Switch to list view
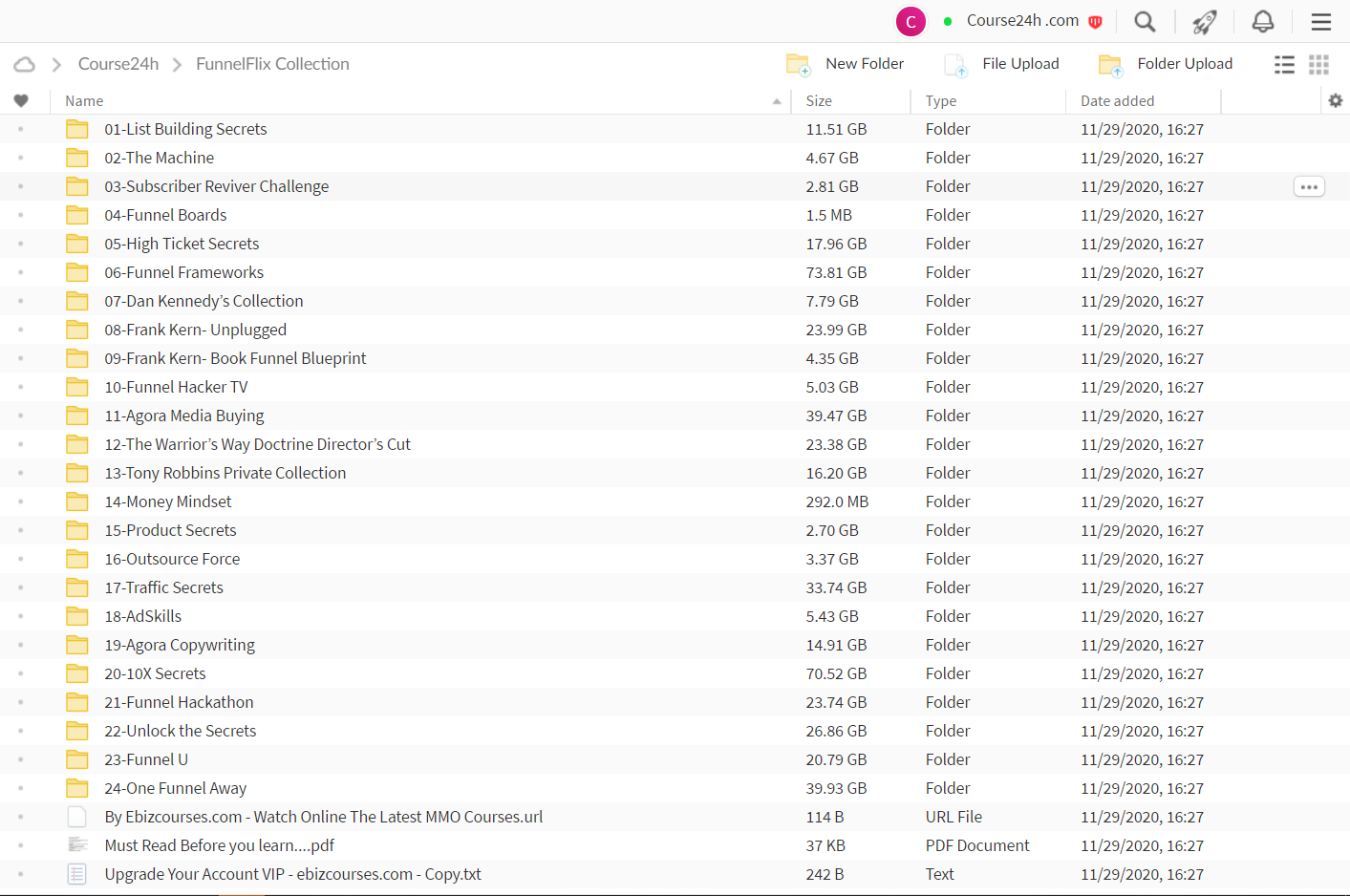 tap(1284, 64)
